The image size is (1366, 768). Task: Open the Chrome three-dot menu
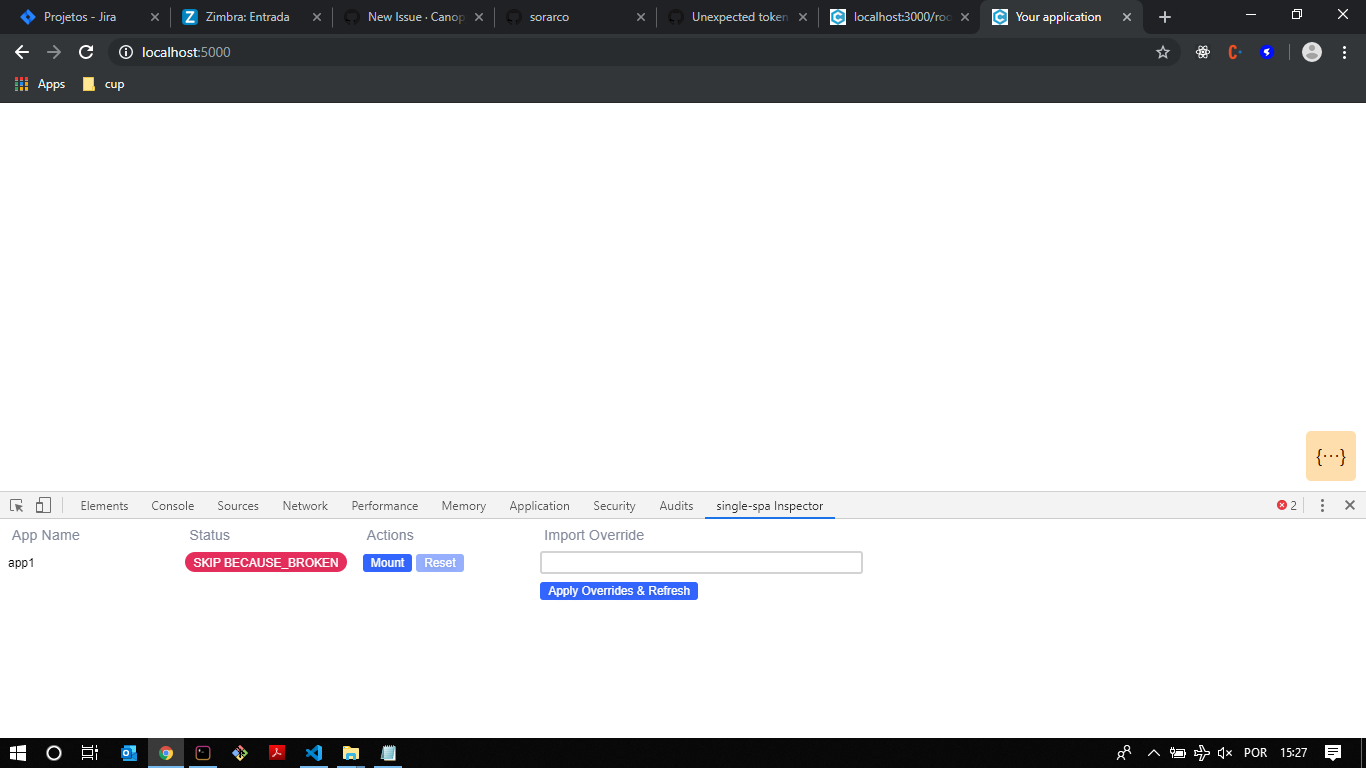(1344, 52)
